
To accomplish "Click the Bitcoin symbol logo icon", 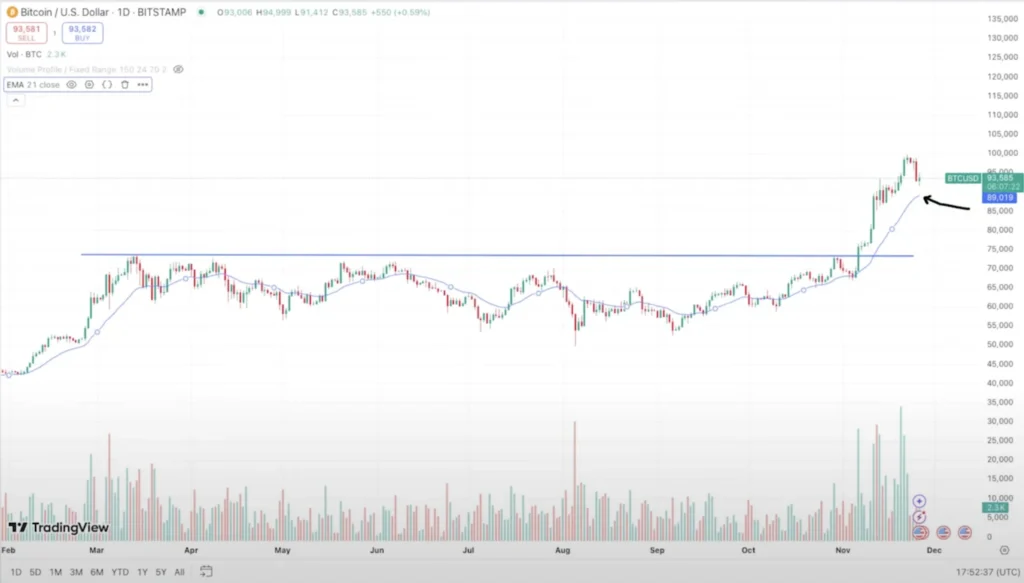I will tap(12, 12).
